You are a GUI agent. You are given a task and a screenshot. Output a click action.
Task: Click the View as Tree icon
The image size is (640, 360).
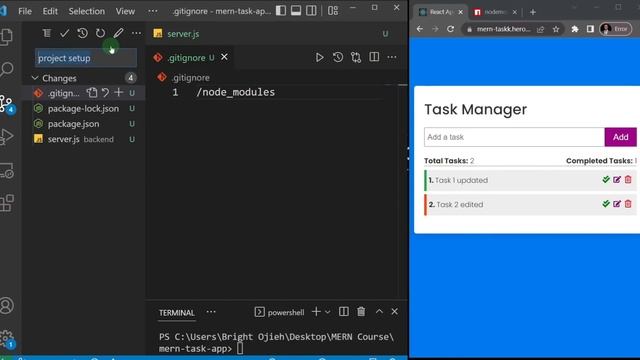(x=47, y=33)
